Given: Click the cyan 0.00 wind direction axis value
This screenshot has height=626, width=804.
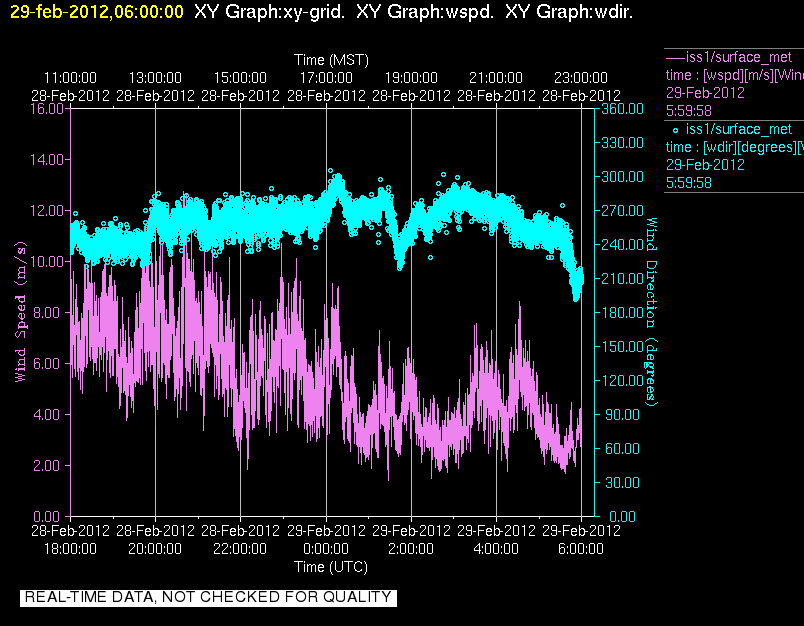Looking at the screenshot, I should 622,516.
